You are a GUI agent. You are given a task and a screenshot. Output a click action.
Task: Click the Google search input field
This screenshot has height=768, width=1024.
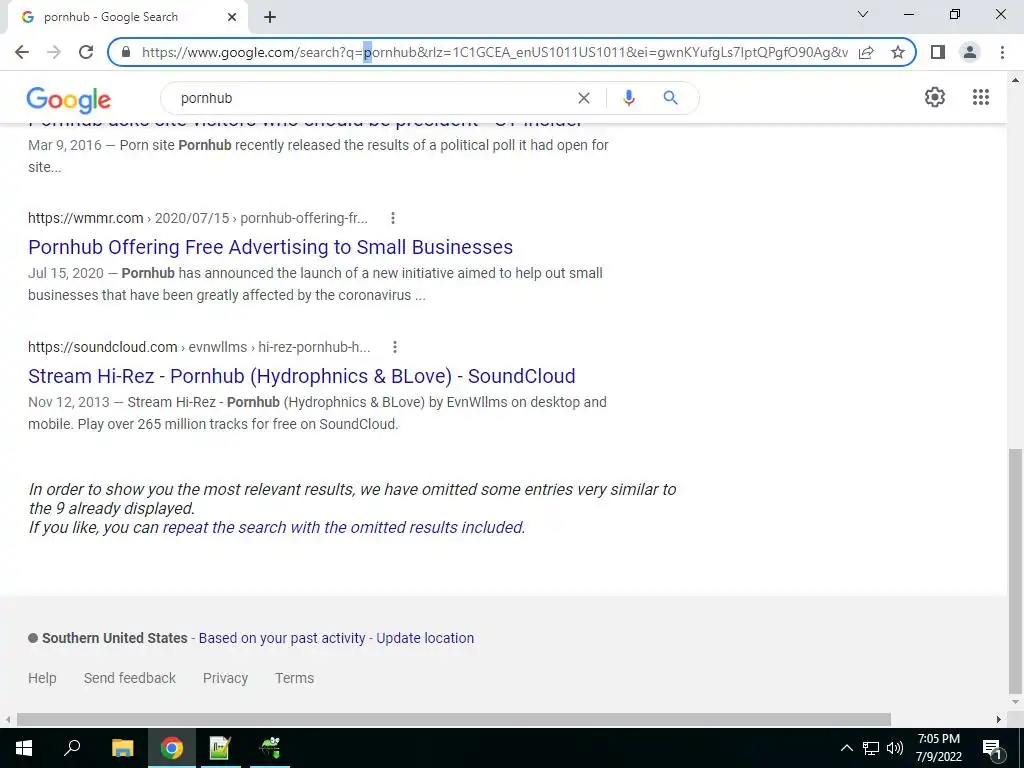click(372, 98)
